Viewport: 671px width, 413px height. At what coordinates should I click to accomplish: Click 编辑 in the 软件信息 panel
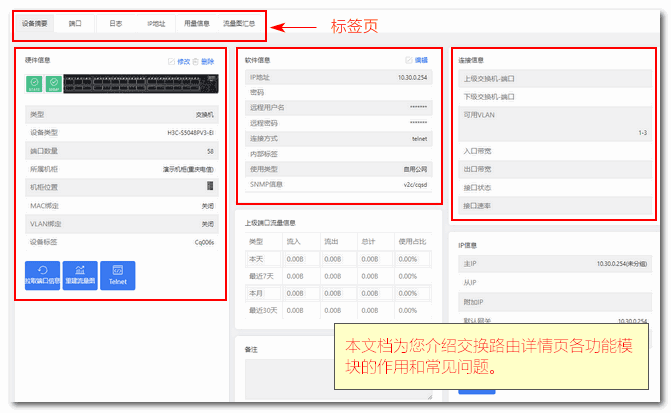pyautogui.click(x=422, y=60)
